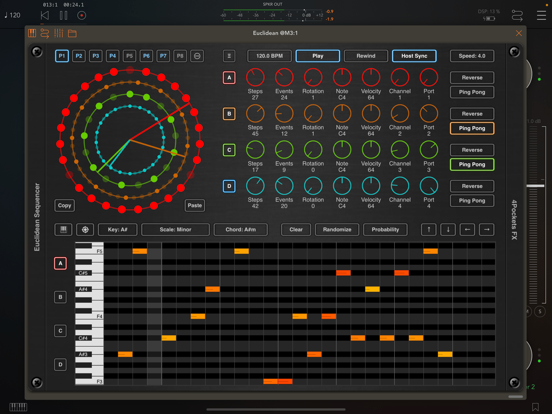Pause host playback
Image resolution: width=552 pixels, height=414 pixels.
pos(63,15)
